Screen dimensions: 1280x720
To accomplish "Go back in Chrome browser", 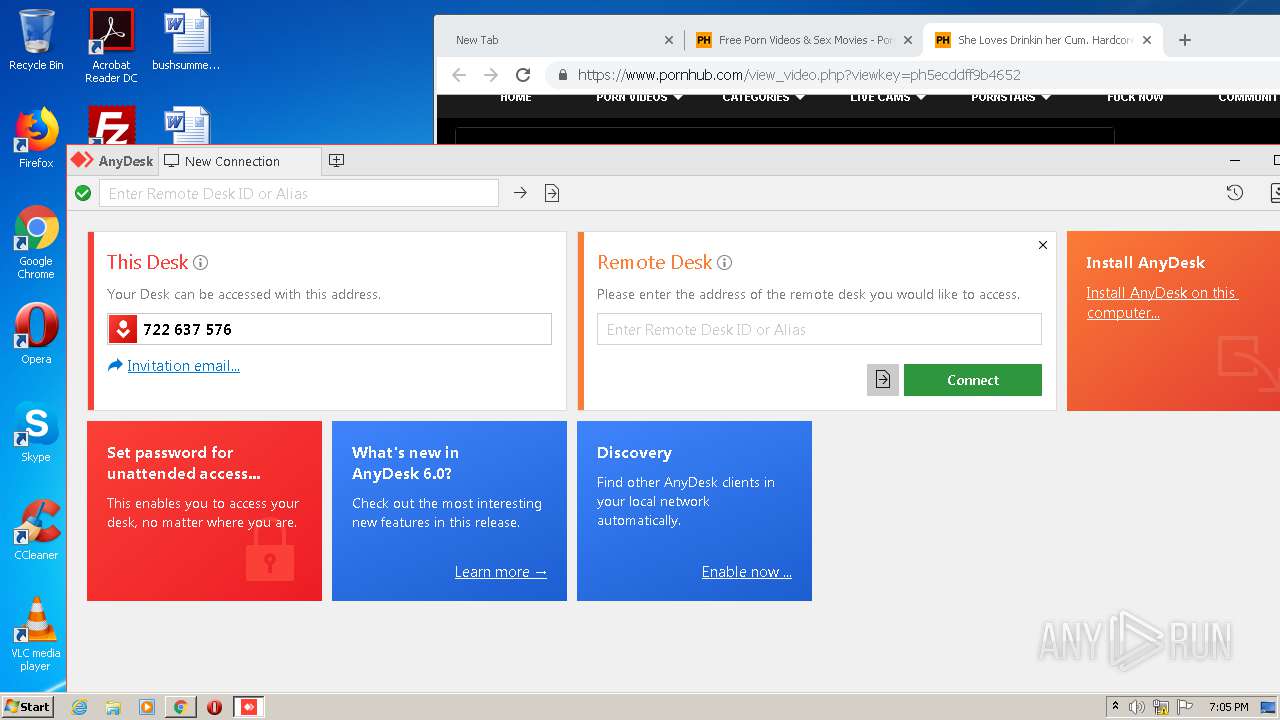I will click(x=459, y=74).
